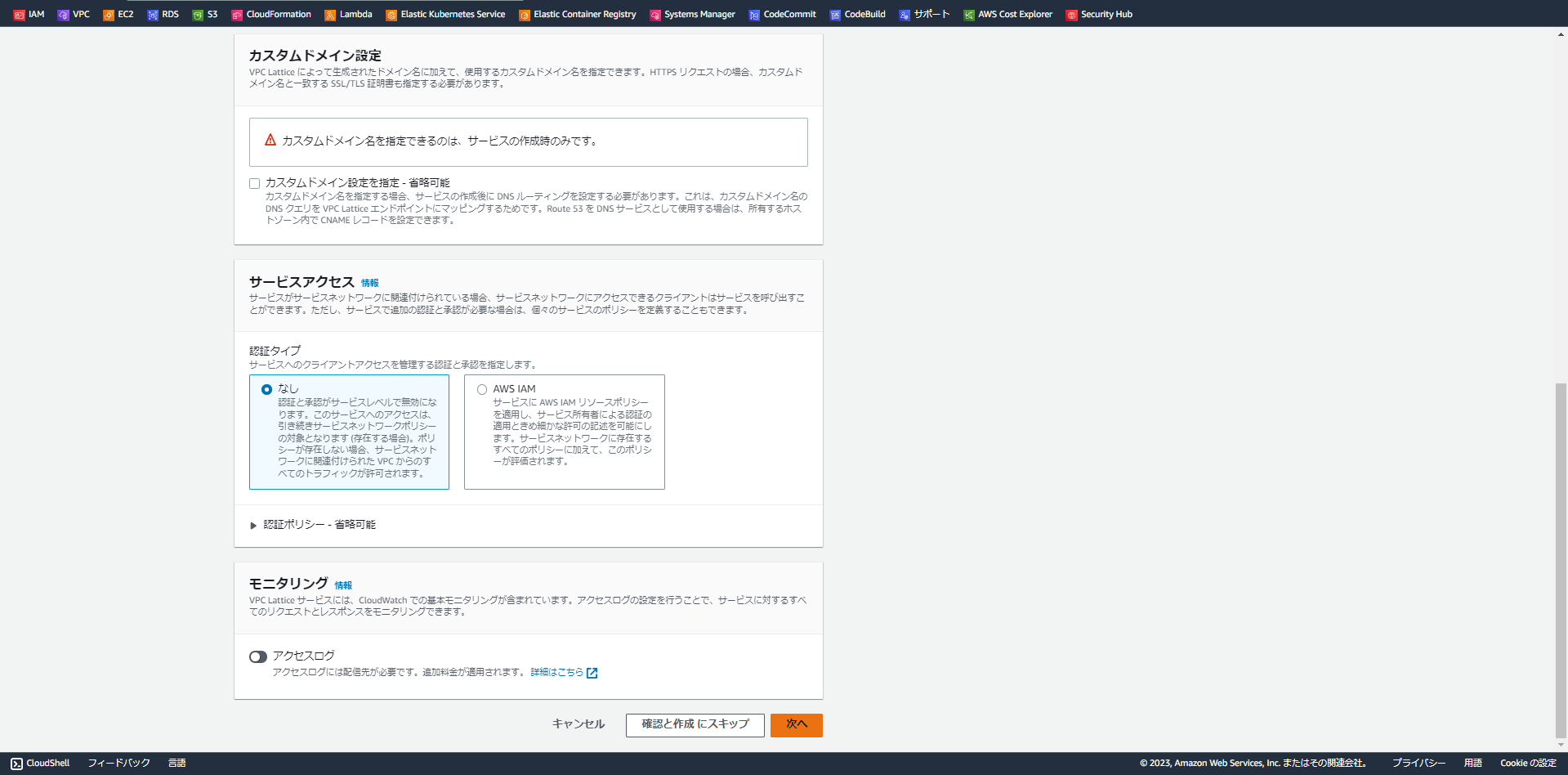Click the なし option card description text

click(358, 437)
